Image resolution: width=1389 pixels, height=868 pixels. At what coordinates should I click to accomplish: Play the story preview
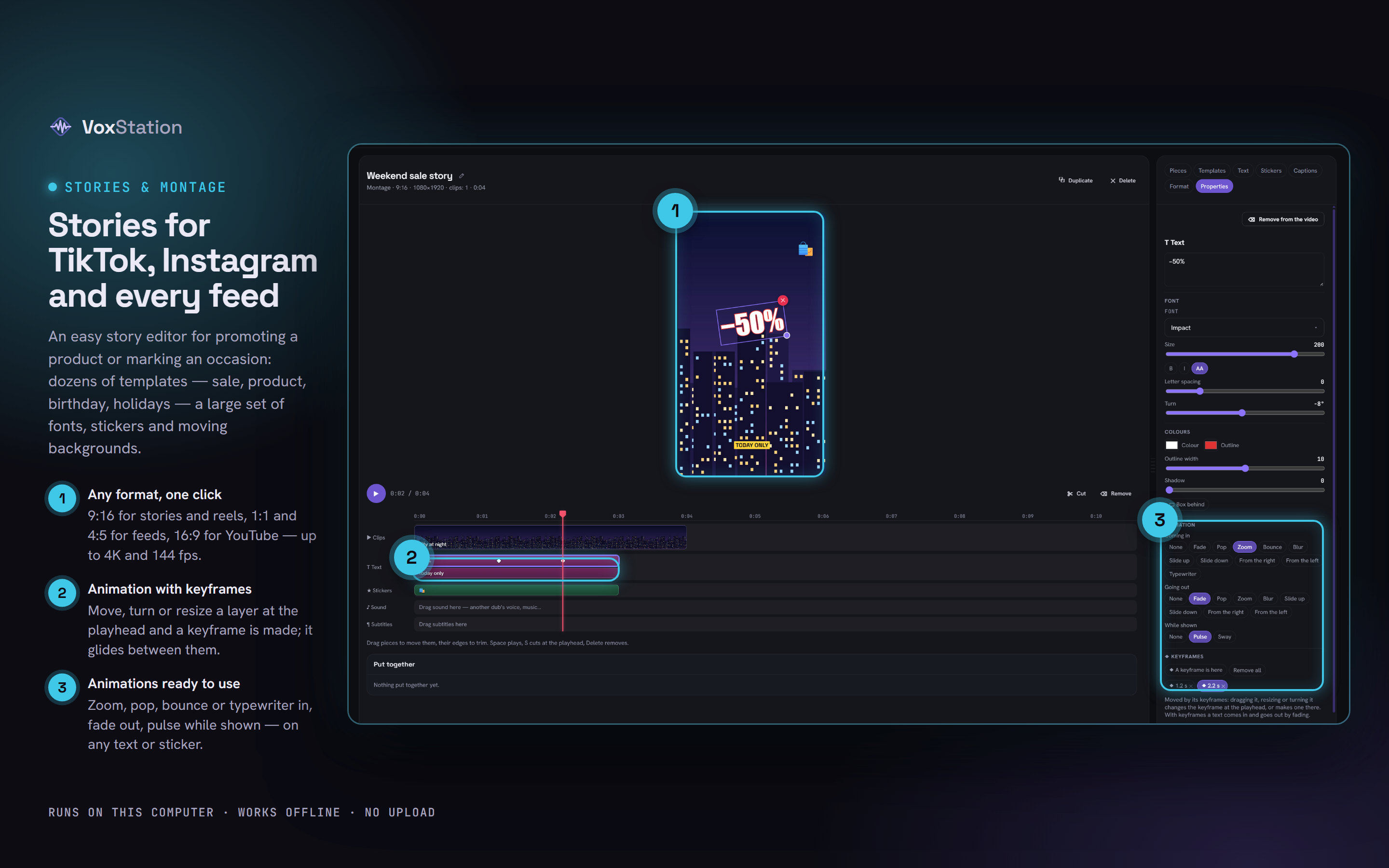click(x=376, y=493)
